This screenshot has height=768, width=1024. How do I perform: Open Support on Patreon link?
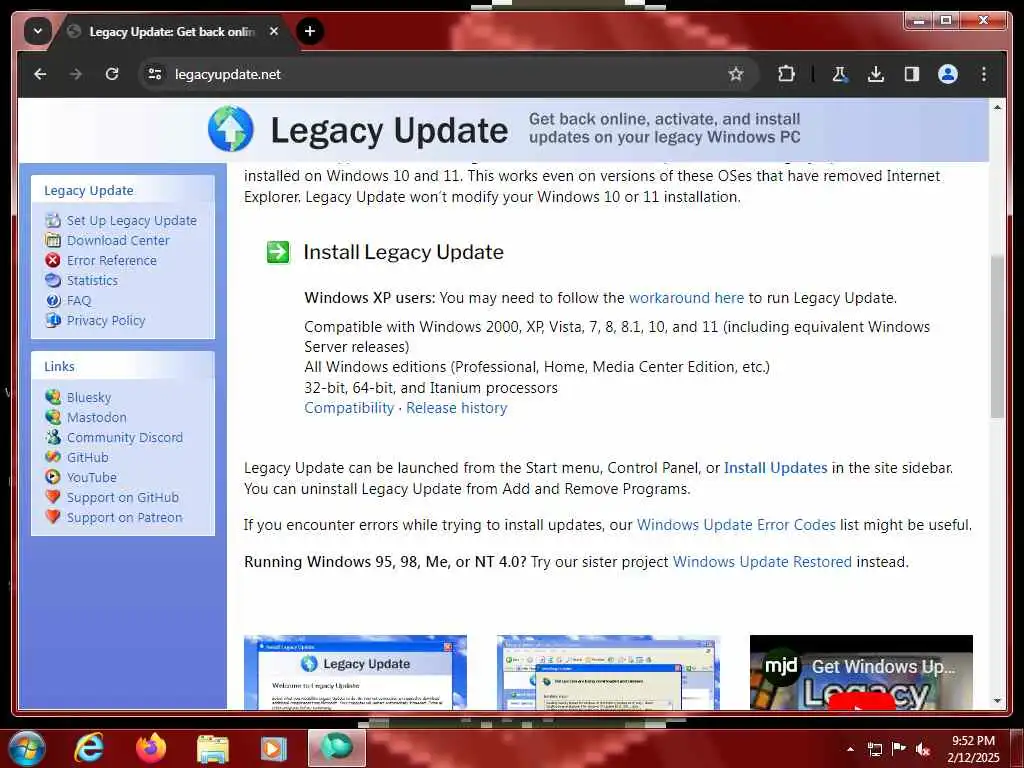click(x=125, y=517)
